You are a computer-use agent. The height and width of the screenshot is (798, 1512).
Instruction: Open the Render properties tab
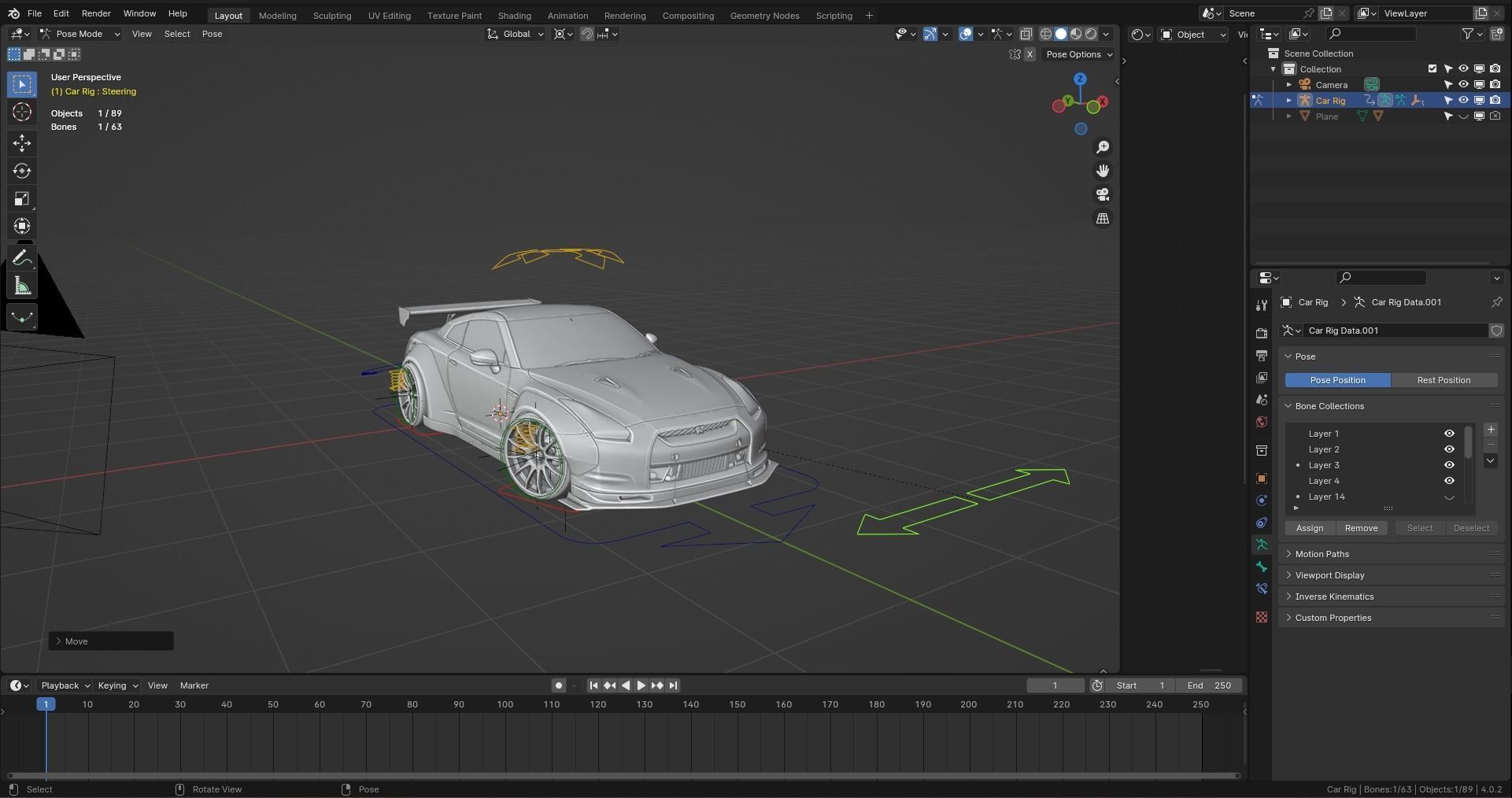[1262, 334]
